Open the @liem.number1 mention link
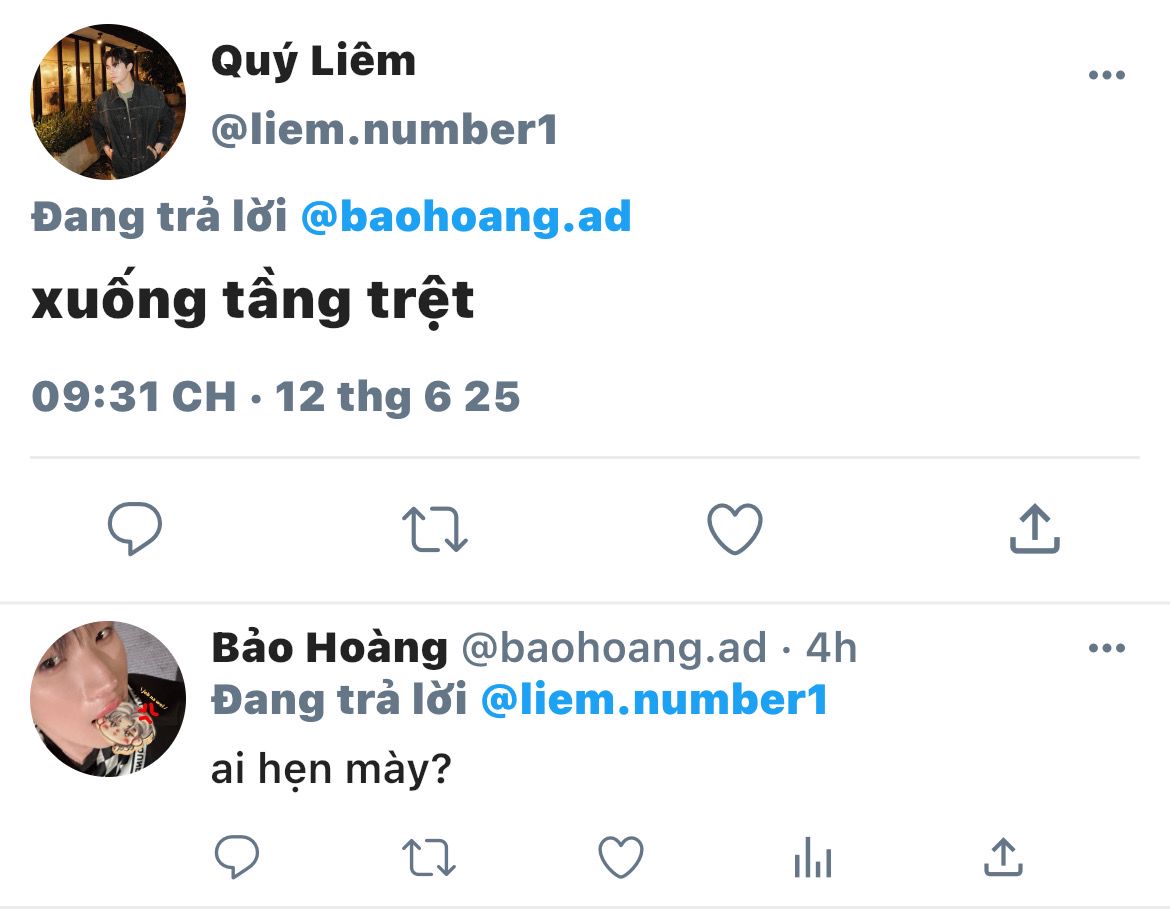The image size is (1170, 909). pos(654,700)
